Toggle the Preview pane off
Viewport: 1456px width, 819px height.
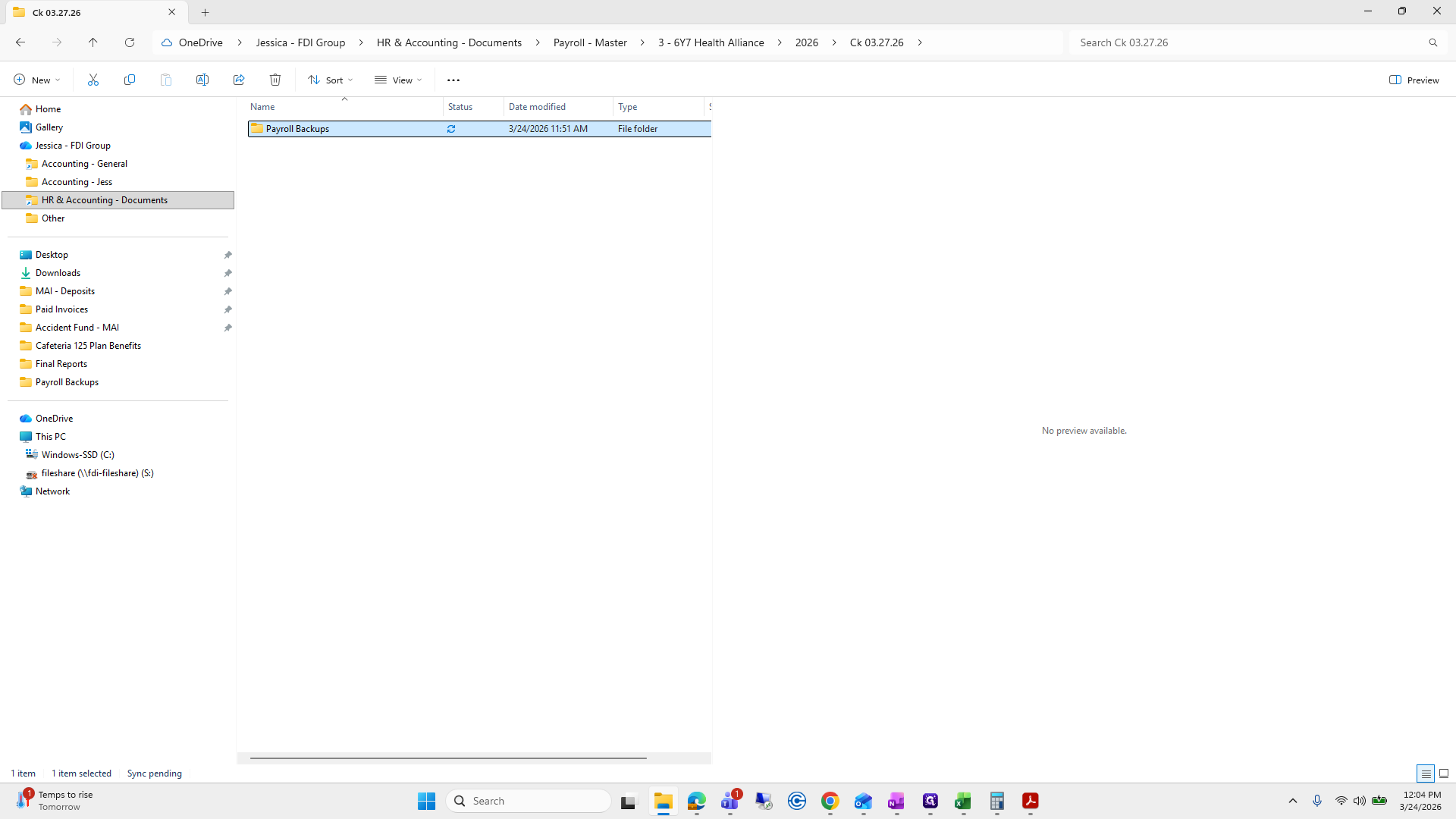pos(1414,80)
